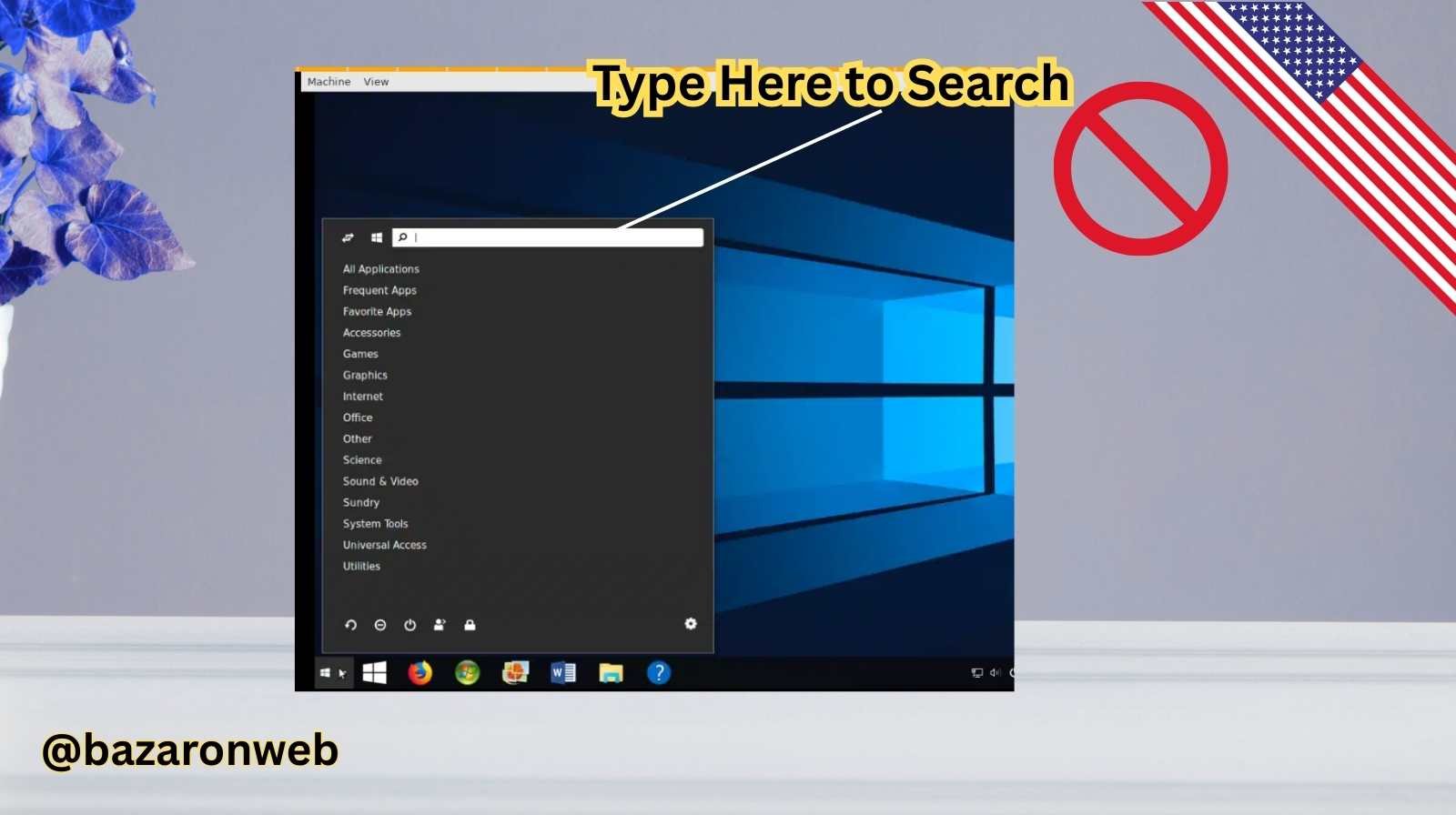Click the restart arrow icon
1456x815 pixels.
pos(350,625)
